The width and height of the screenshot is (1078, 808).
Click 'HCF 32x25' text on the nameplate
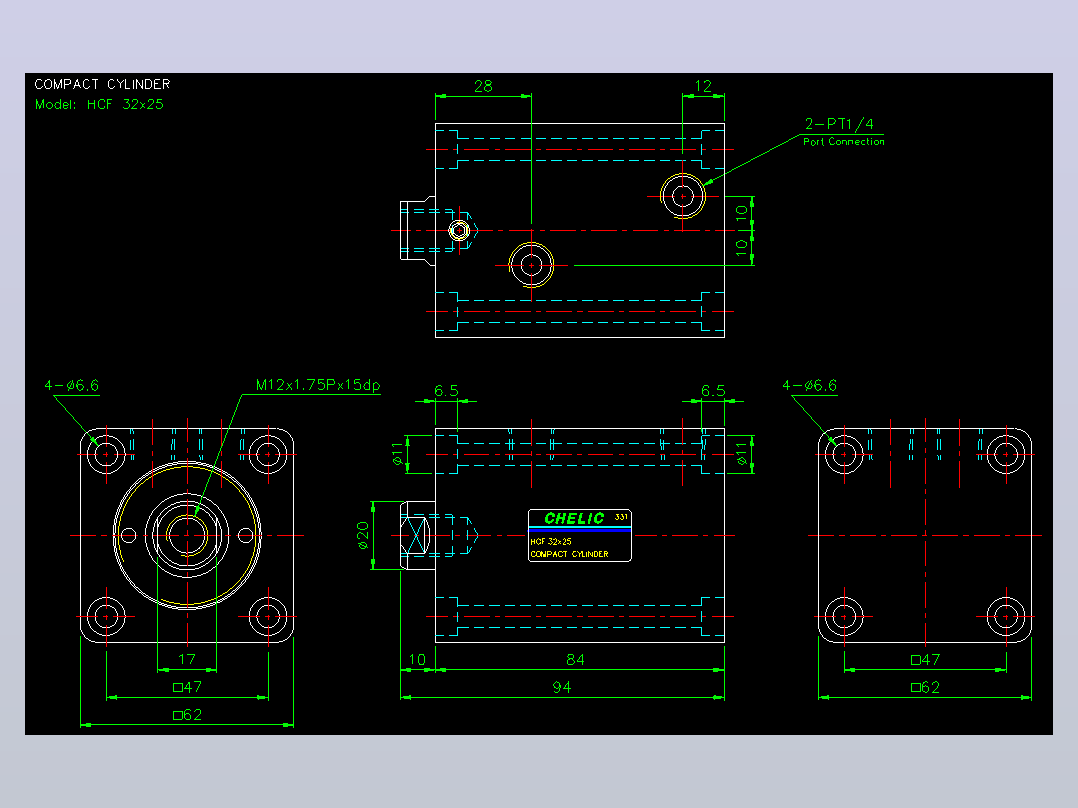551,542
